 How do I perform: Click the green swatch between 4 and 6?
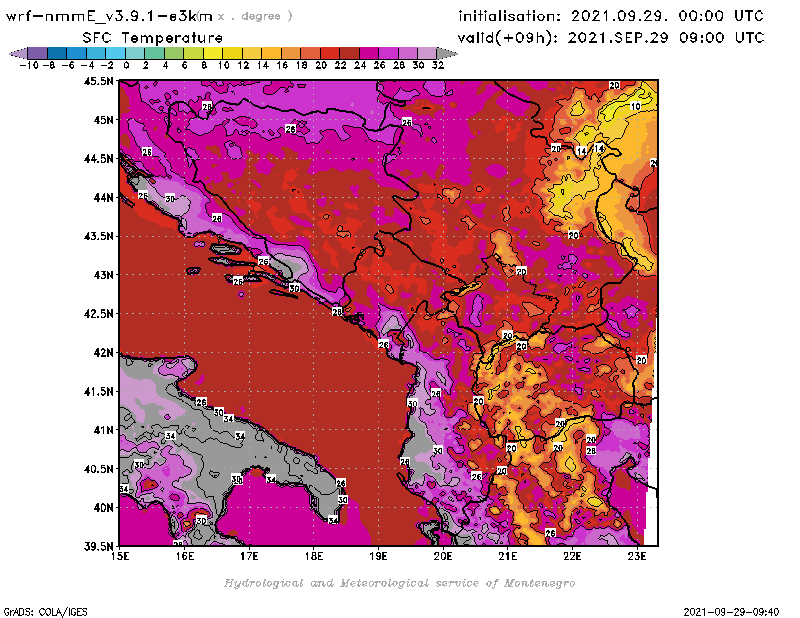coord(174,54)
